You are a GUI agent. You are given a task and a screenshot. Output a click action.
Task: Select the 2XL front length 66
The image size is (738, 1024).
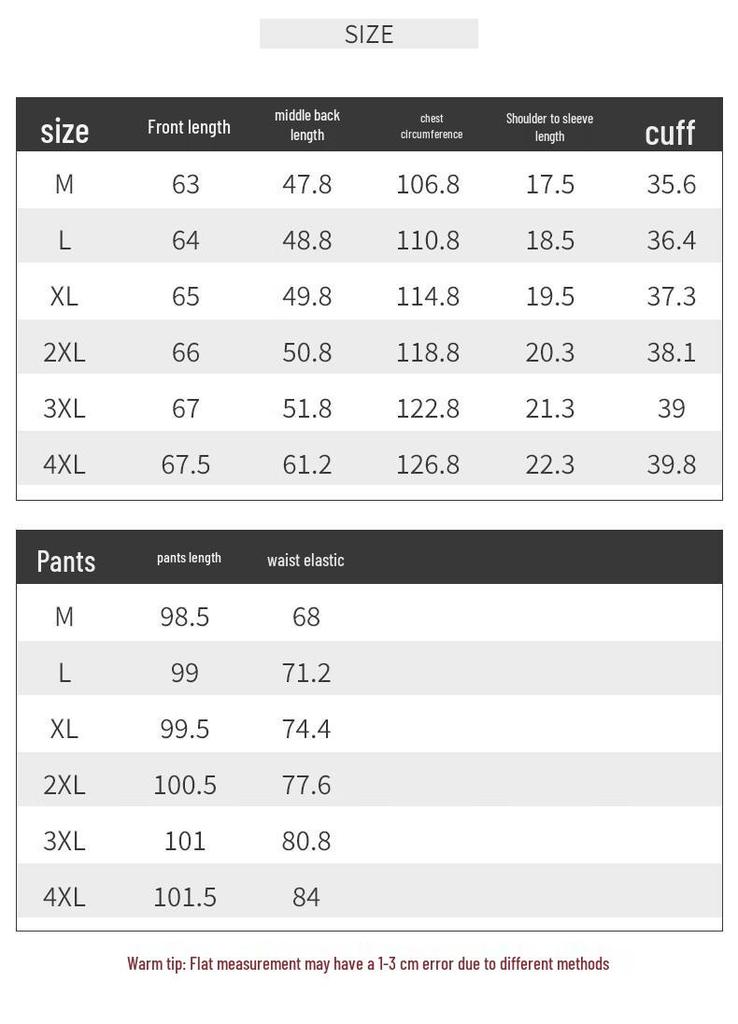point(185,353)
